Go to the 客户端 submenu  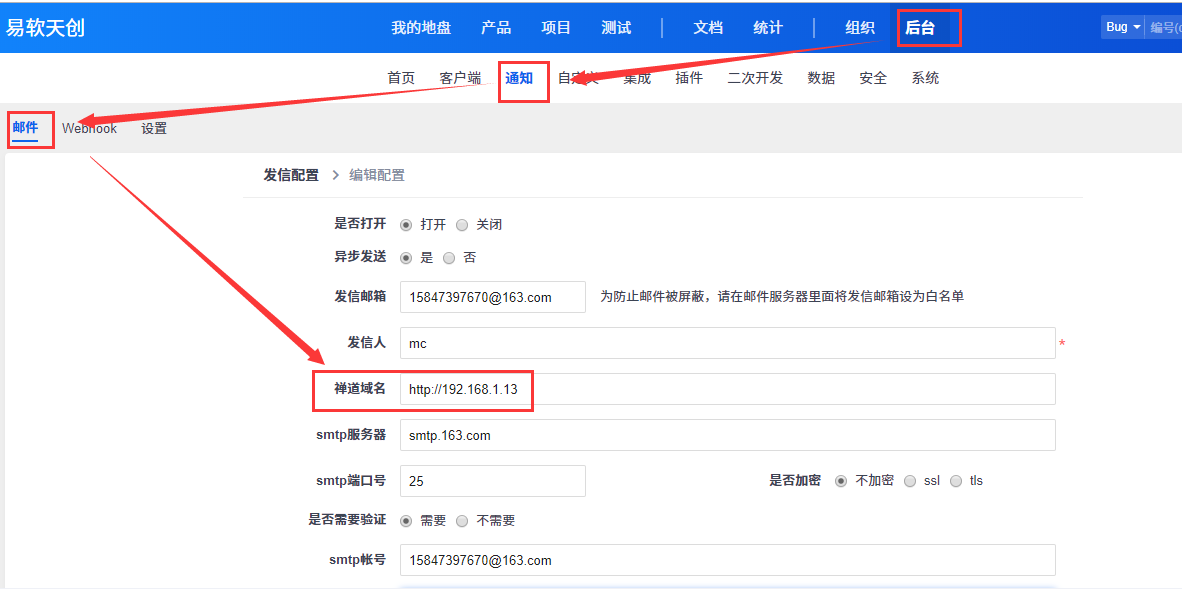point(460,78)
